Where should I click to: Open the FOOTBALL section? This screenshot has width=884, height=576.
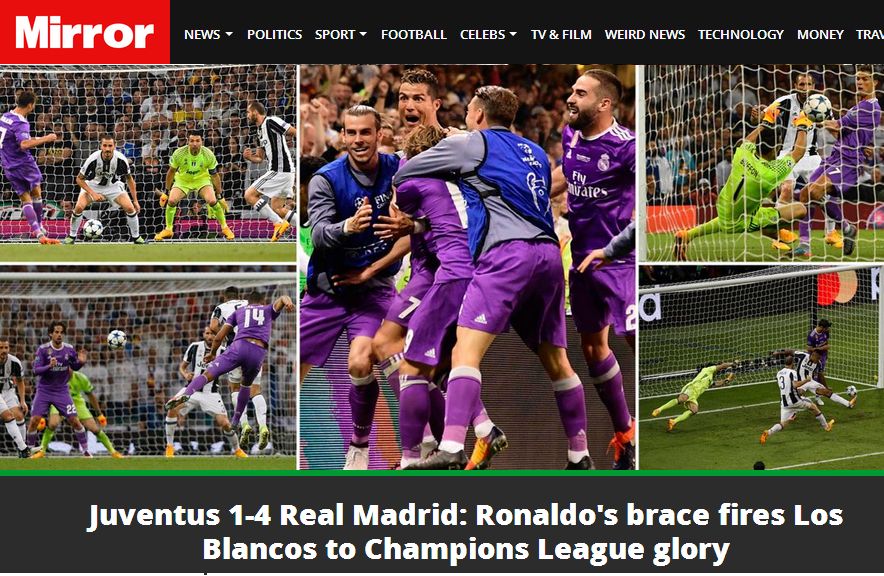(414, 34)
